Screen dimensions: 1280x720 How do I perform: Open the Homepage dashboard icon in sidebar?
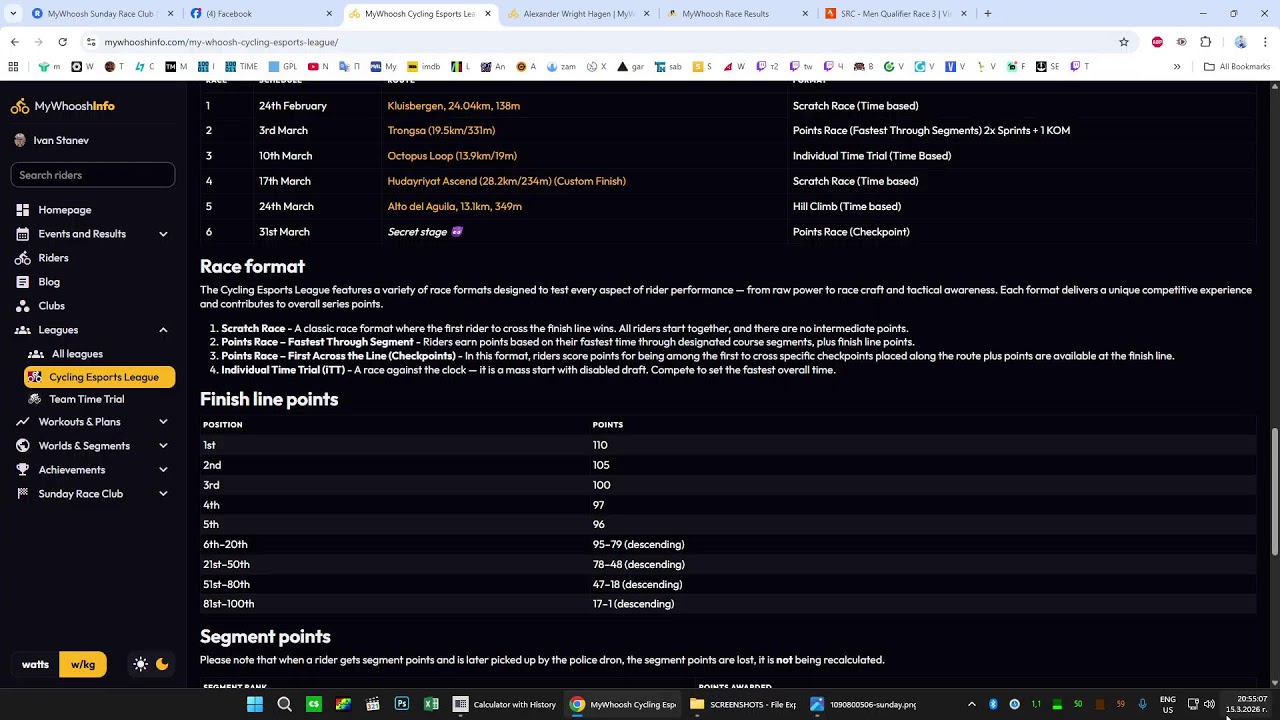[x=22, y=210]
